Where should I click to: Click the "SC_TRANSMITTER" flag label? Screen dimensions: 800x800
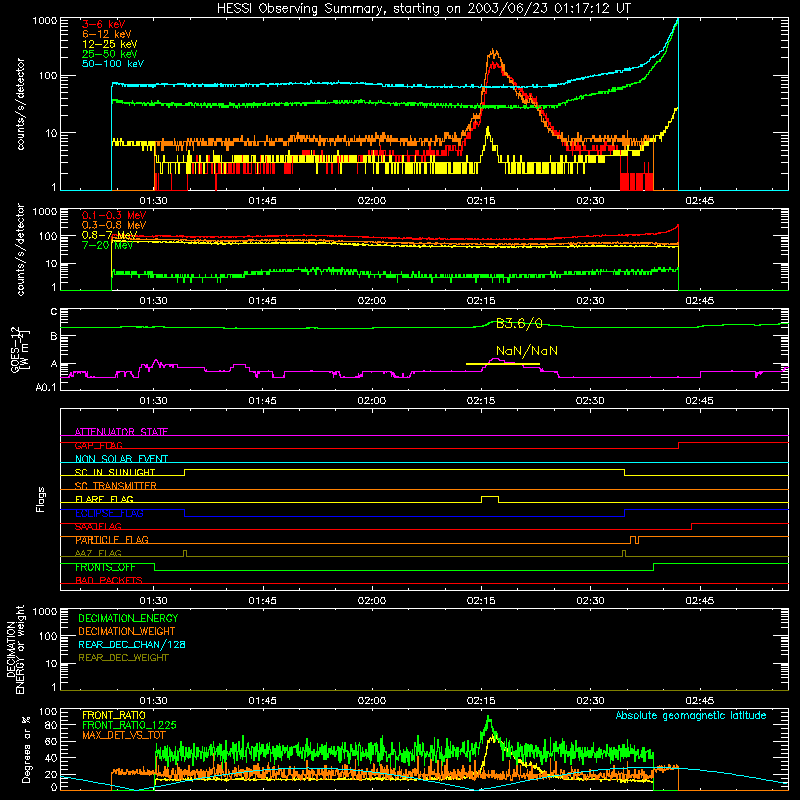115,486
